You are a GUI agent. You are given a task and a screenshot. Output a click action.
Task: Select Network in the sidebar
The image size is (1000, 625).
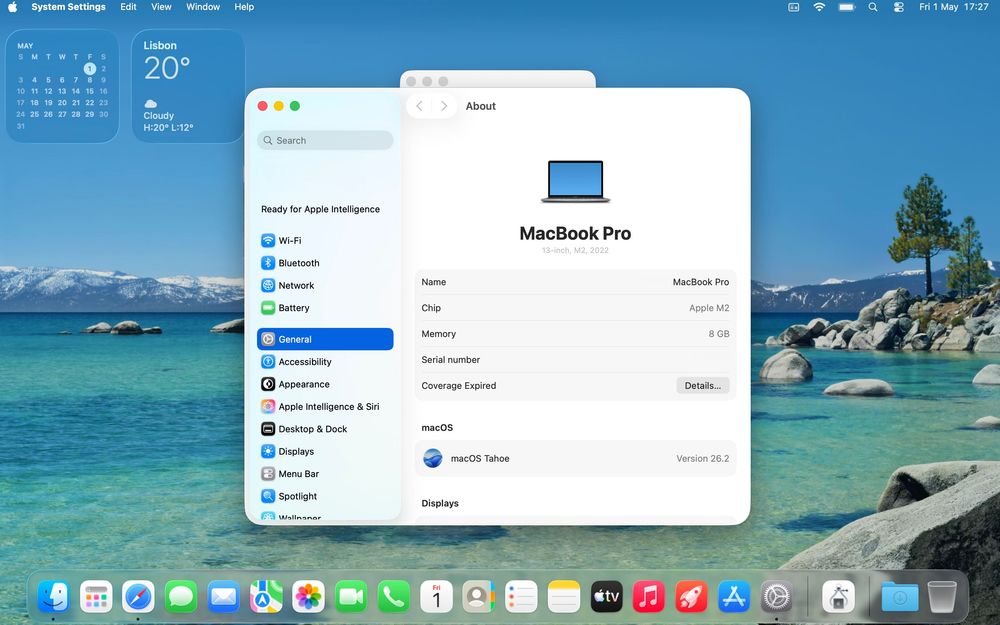coord(325,285)
